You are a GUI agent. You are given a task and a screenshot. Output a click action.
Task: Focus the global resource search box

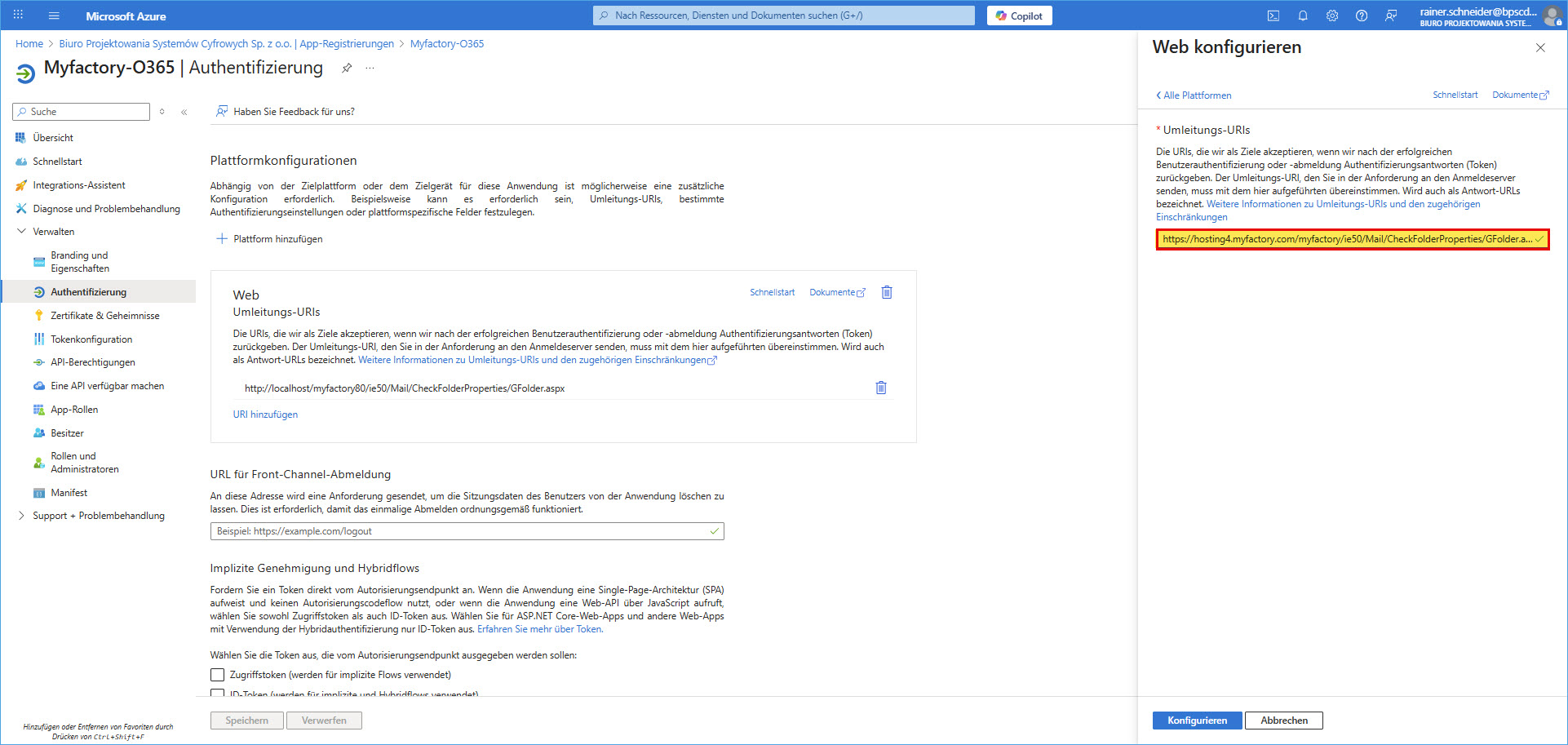pos(784,16)
